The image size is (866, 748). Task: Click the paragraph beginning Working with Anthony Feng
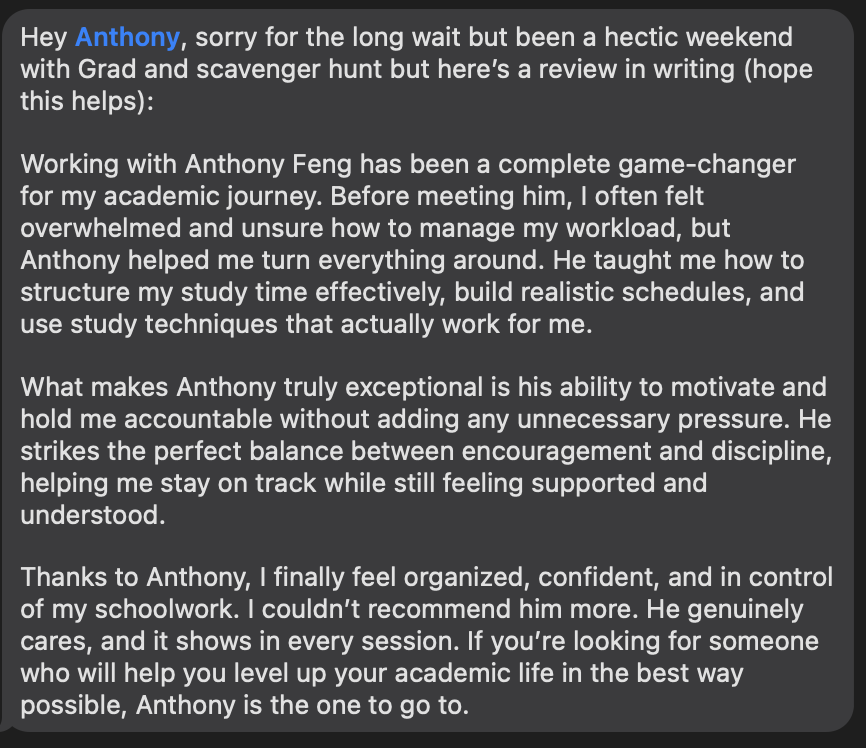tap(412, 244)
